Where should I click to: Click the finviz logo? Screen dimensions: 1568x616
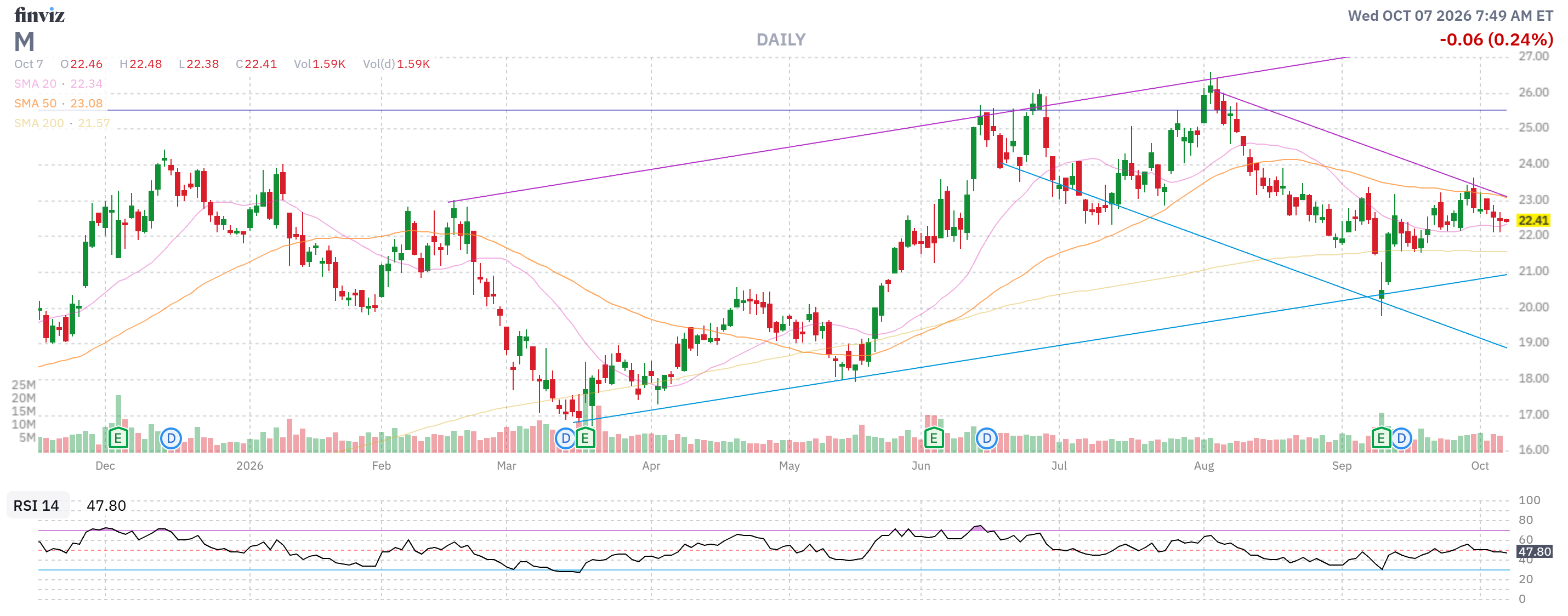click(x=39, y=15)
